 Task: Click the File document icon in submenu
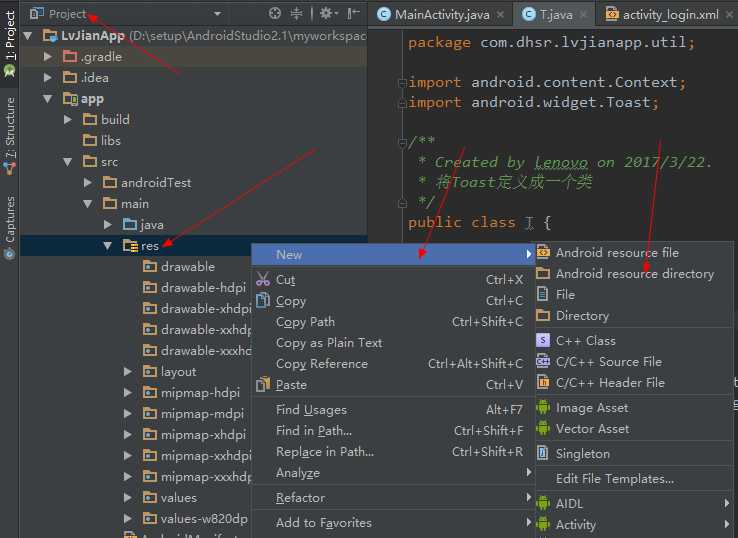click(x=543, y=294)
